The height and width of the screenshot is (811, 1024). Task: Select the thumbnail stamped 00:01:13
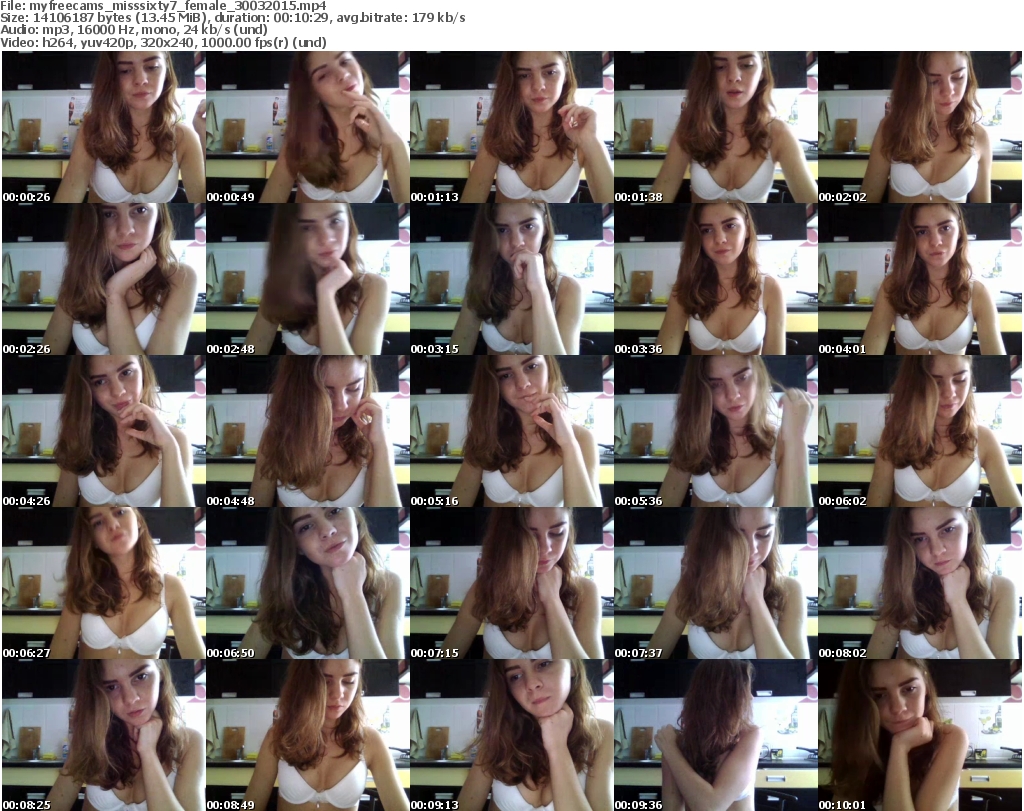(x=511, y=127)
